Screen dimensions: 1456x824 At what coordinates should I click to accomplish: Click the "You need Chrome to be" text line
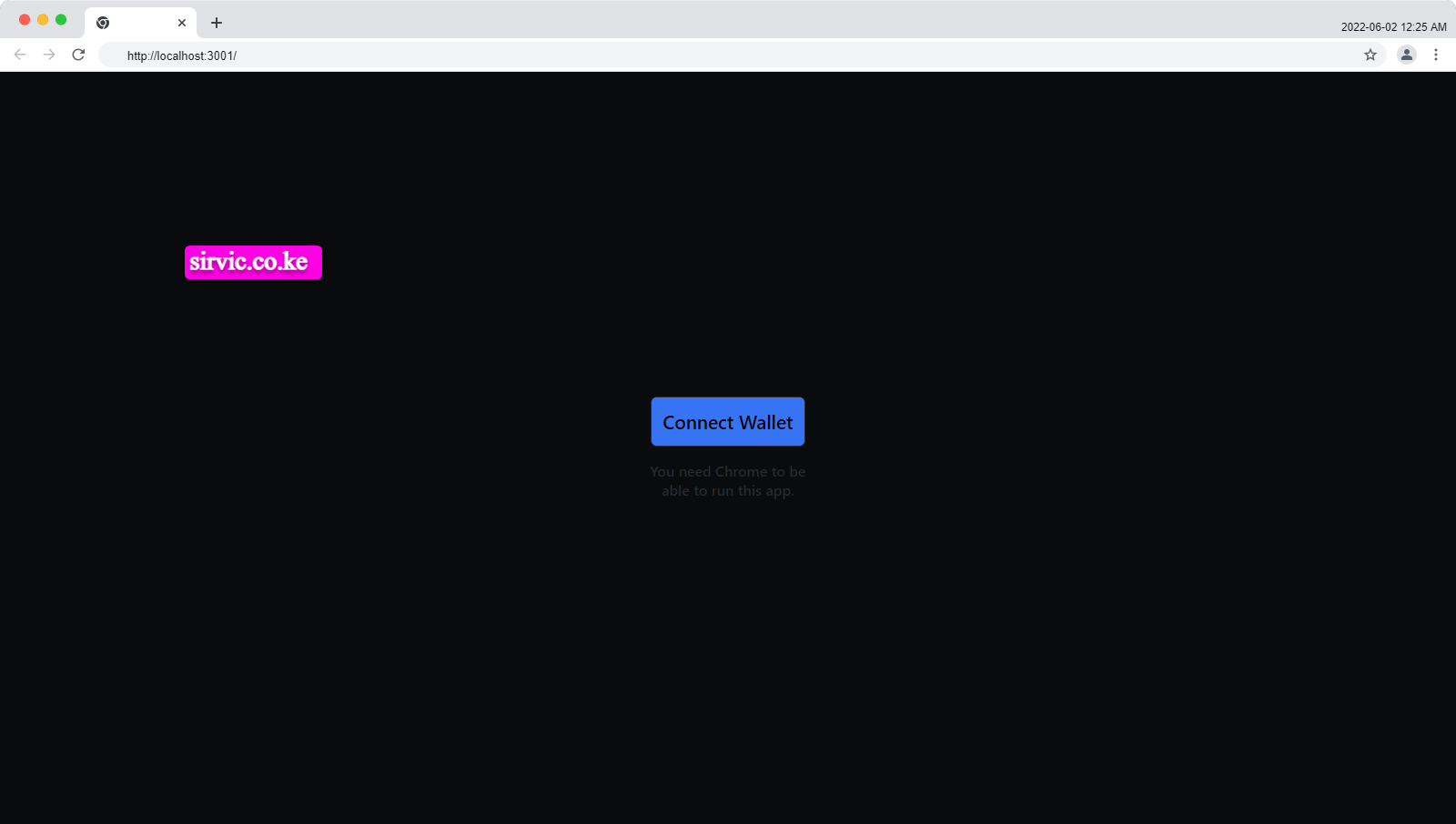click(x=727, y=471)
